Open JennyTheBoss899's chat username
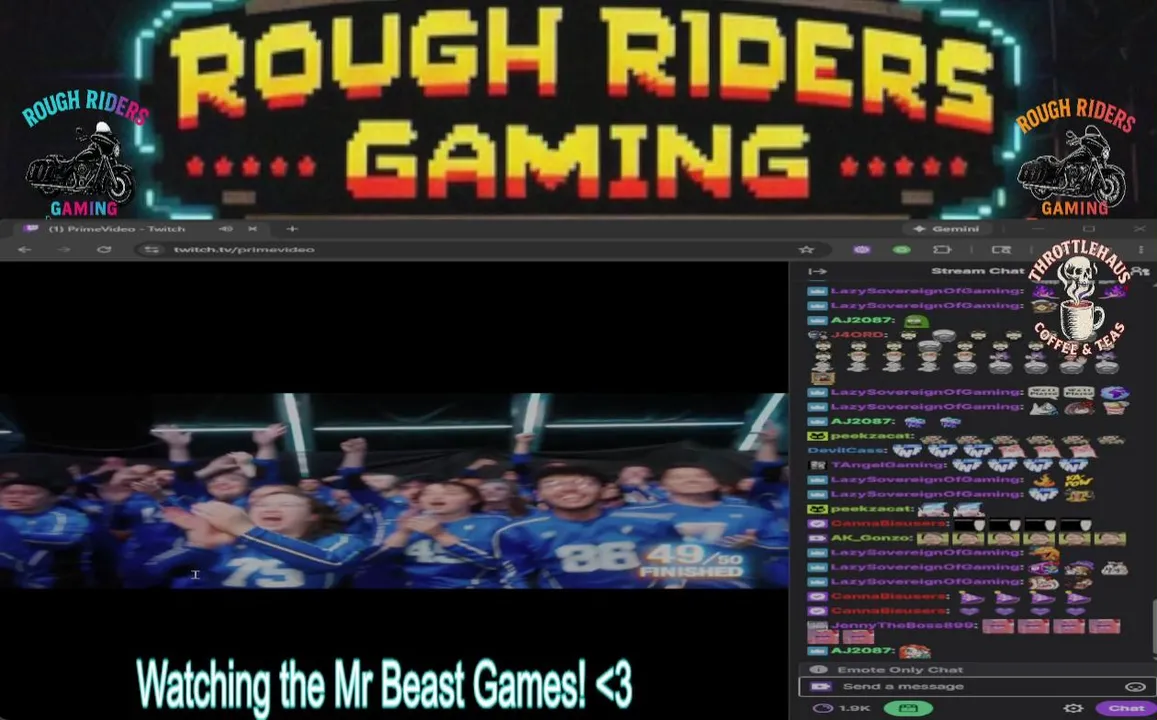1157x720 pixels. pyautogui.click(x=905, y=626)
